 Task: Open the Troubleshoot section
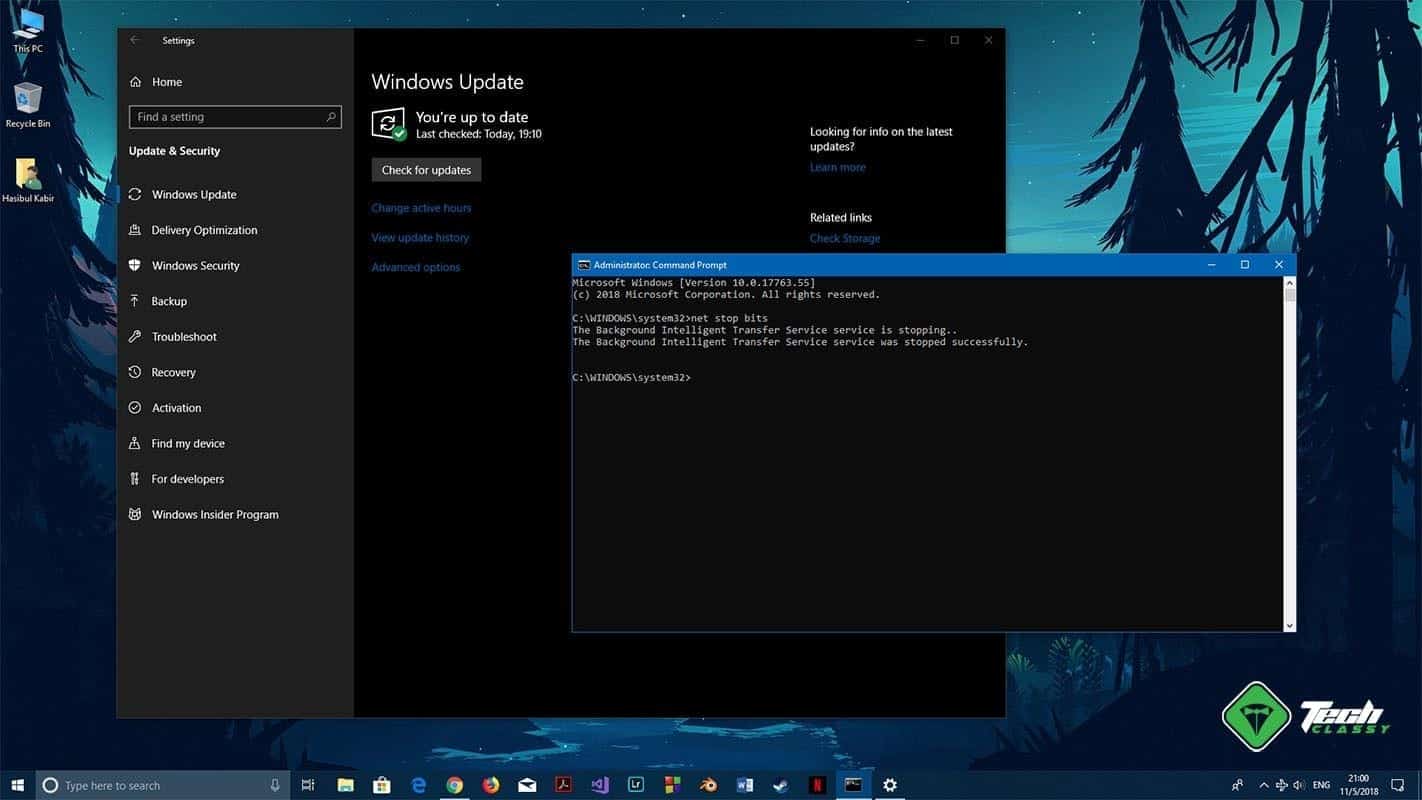[x=184, y=336]
